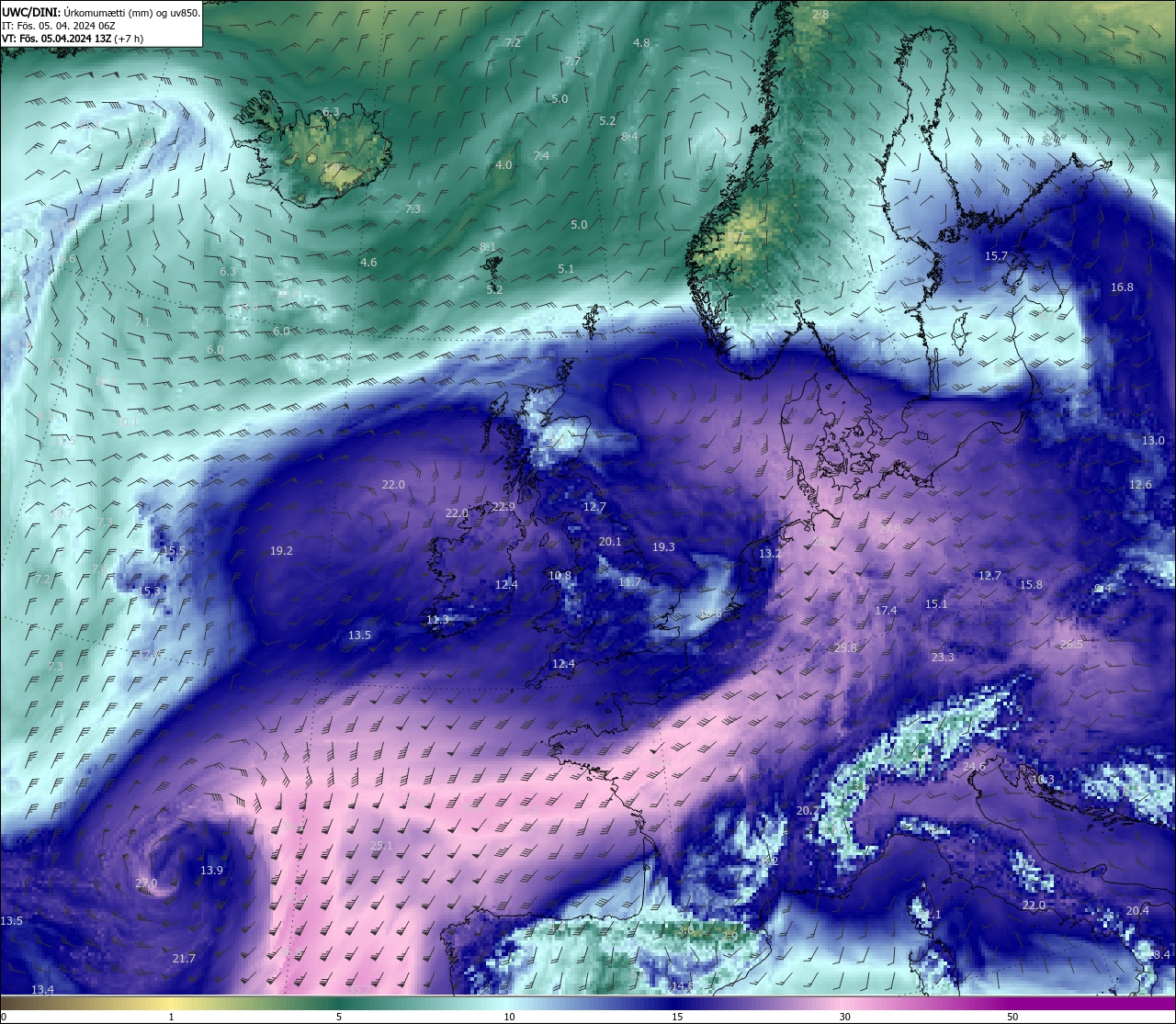This screenshot has width=1176, height=1024.
Task: Click the 20.1 value over England
Action: [x=610, y=542]
